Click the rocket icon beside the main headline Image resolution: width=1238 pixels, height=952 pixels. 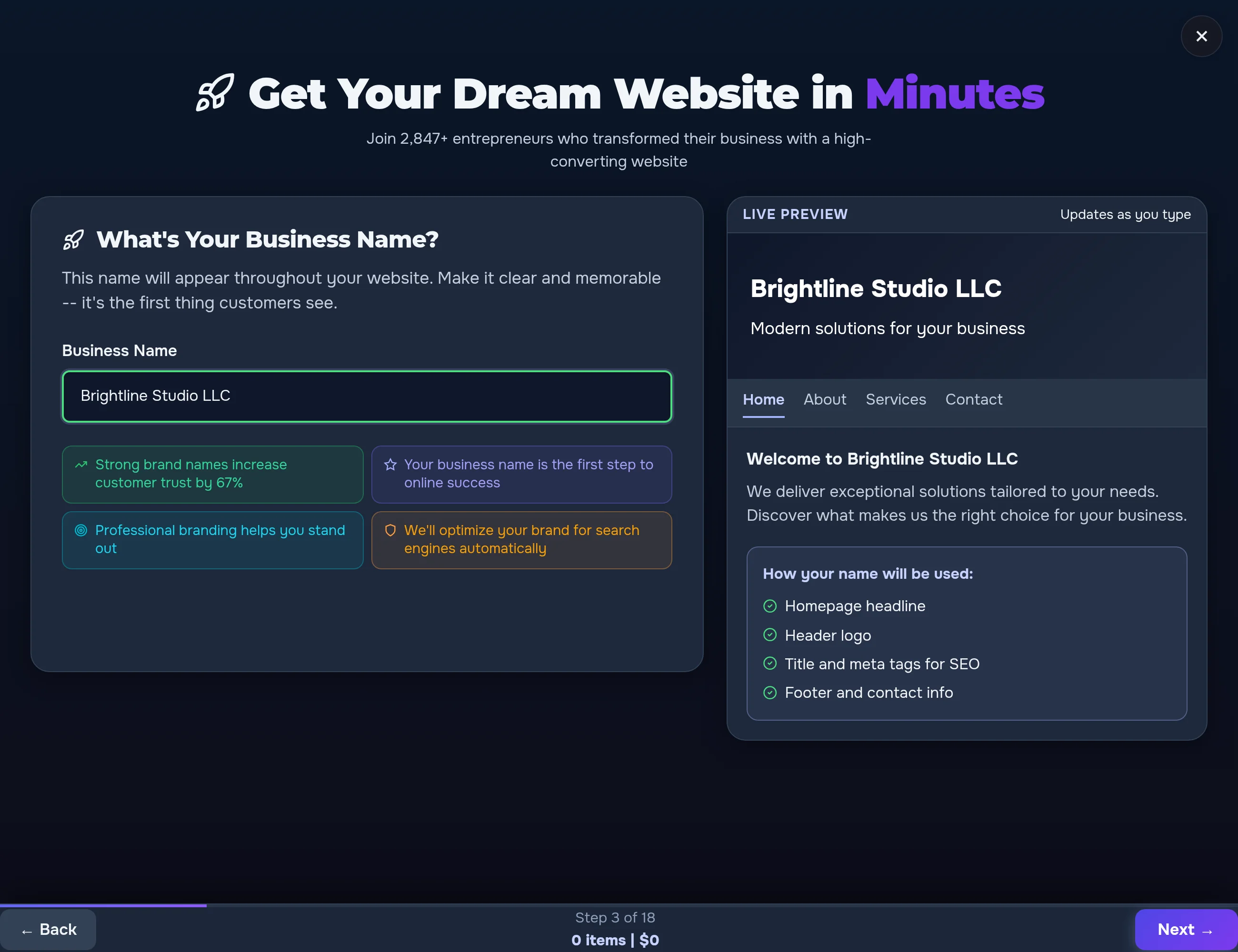pos(215,92)
